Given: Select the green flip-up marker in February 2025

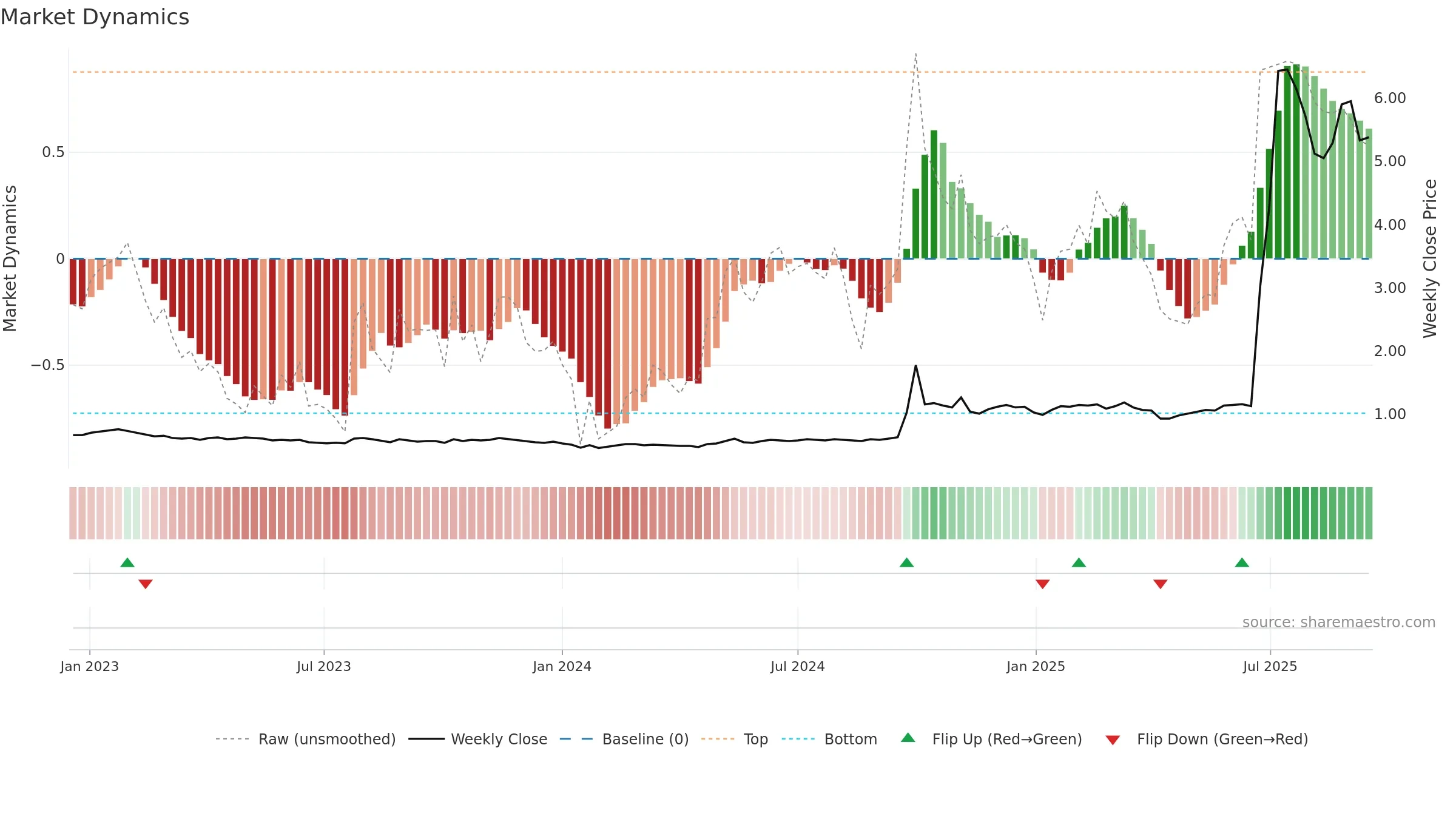Looking at the screenshot, I should pyautogui.click(x=1079, y=562).
